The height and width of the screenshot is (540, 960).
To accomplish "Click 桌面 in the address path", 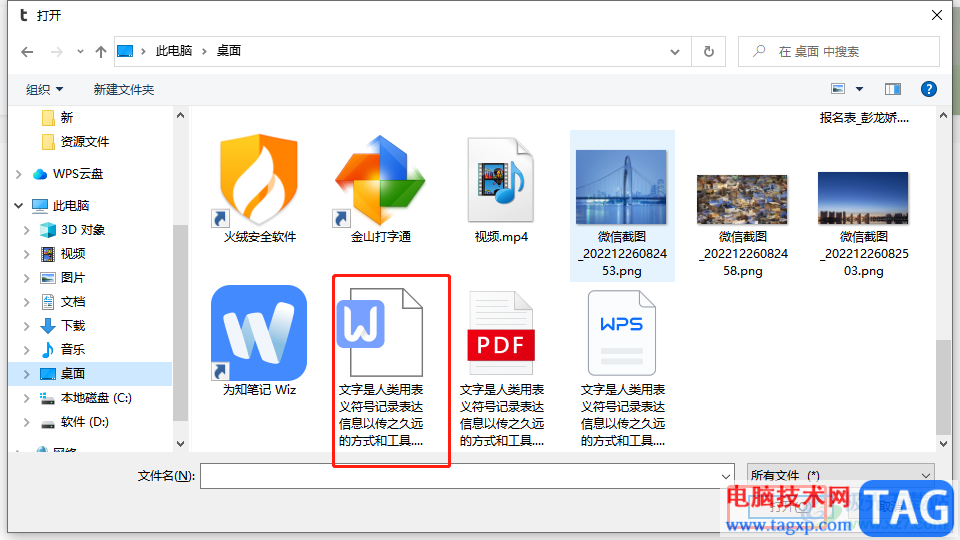I will pos(228,51).
